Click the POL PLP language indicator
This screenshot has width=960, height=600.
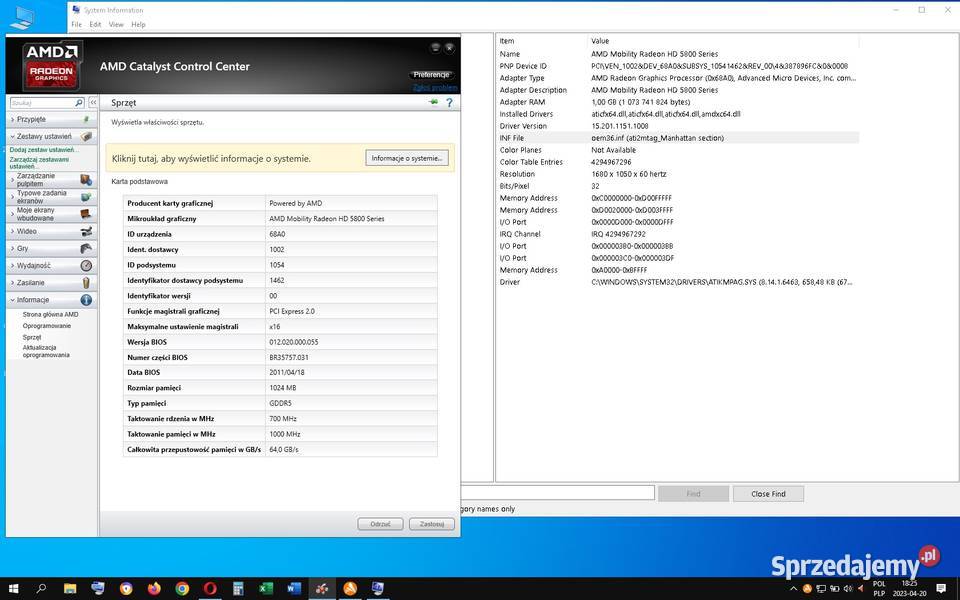[x=879, y=588]
